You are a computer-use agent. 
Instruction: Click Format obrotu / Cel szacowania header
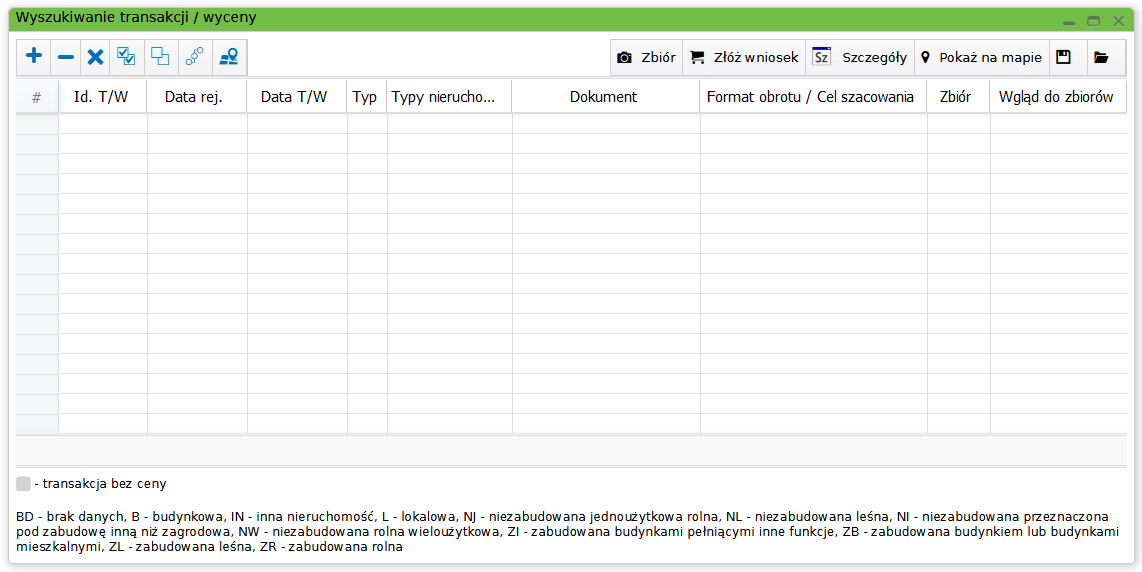click(x=810, y=97)
